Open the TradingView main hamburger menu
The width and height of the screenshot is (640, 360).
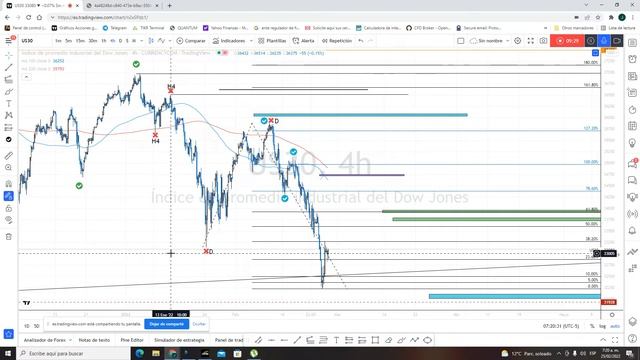click(x=8, y=41)
